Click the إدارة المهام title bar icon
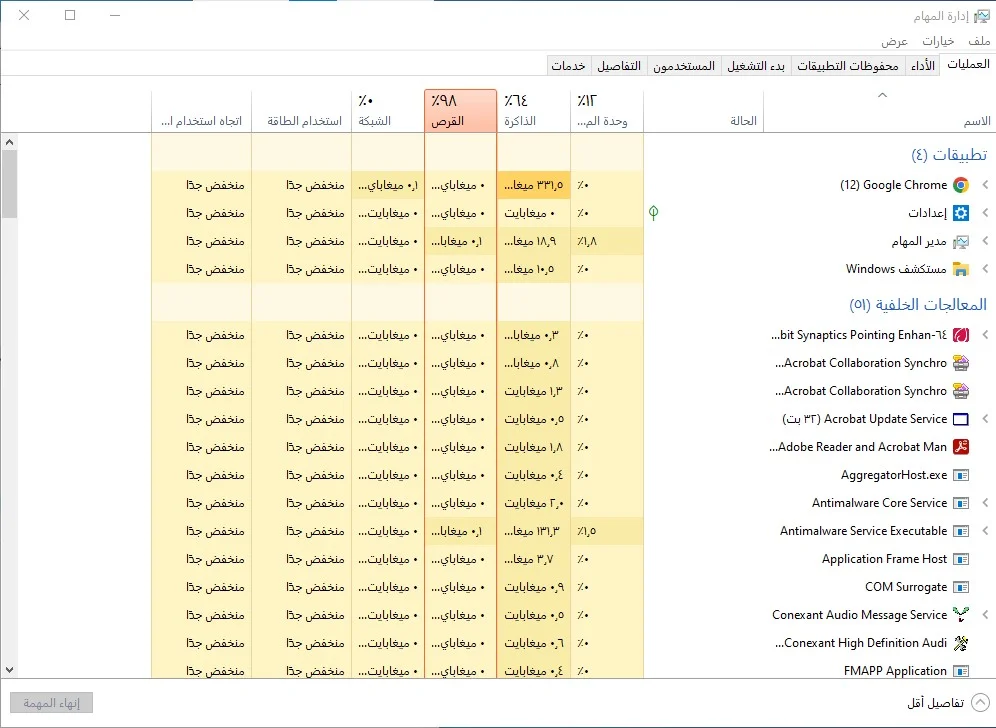 pos(981,16)
